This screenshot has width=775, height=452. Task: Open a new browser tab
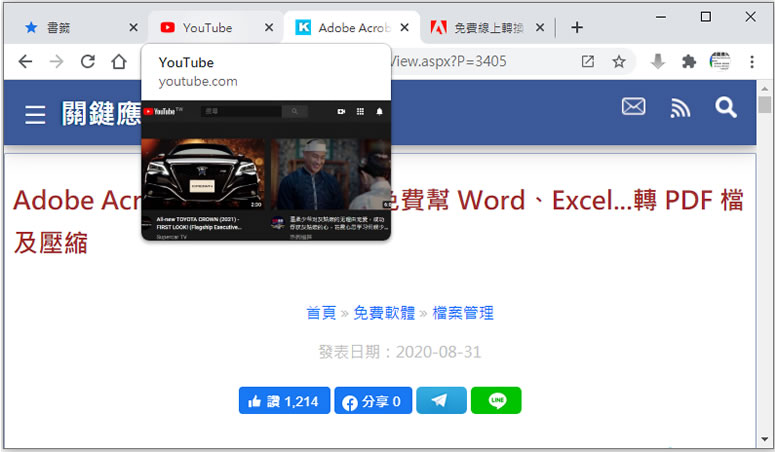576,28
